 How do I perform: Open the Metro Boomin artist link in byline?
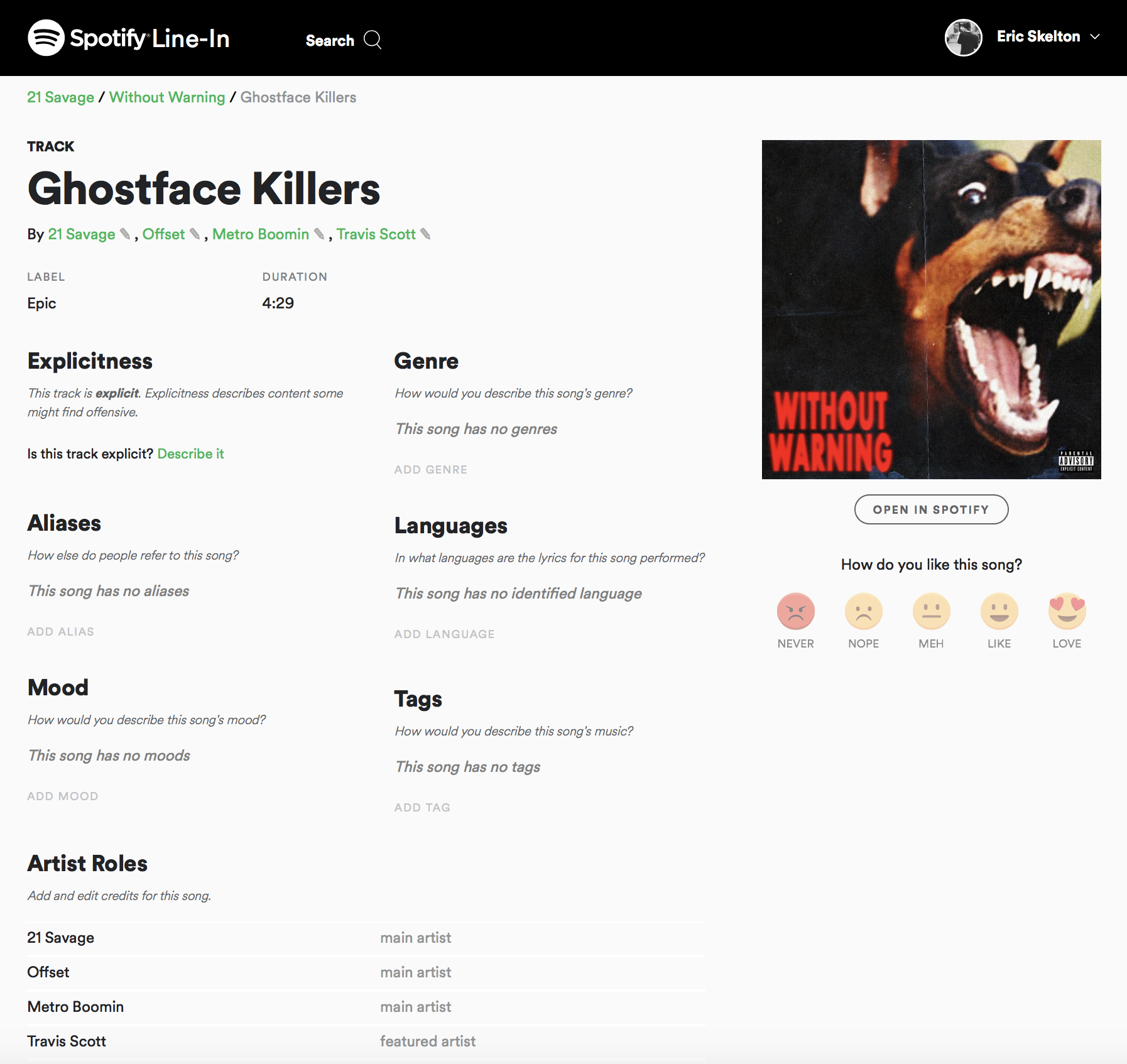tap(261, 234)
